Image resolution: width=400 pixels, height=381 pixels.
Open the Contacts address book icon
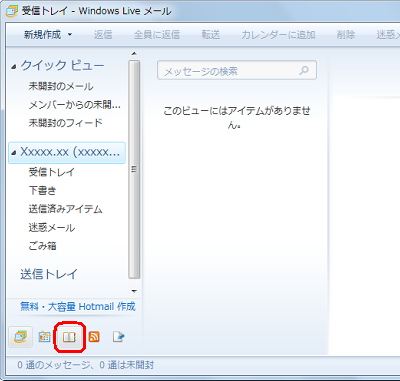(69, 337)
